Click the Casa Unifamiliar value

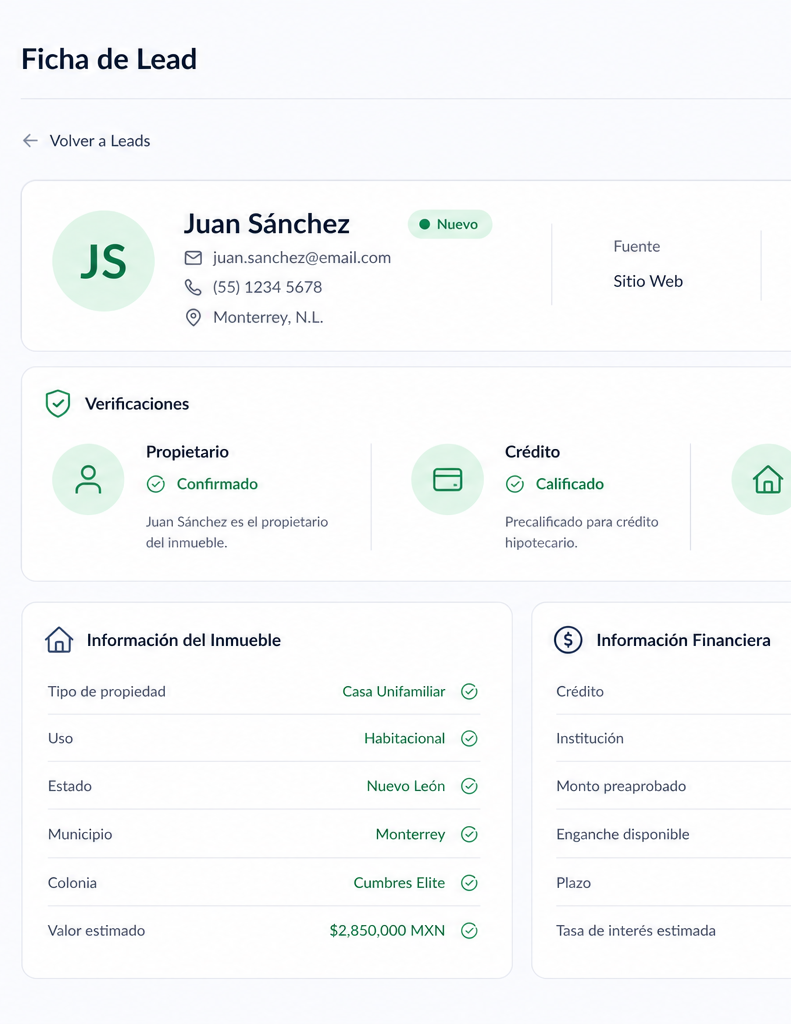[394, 692]
